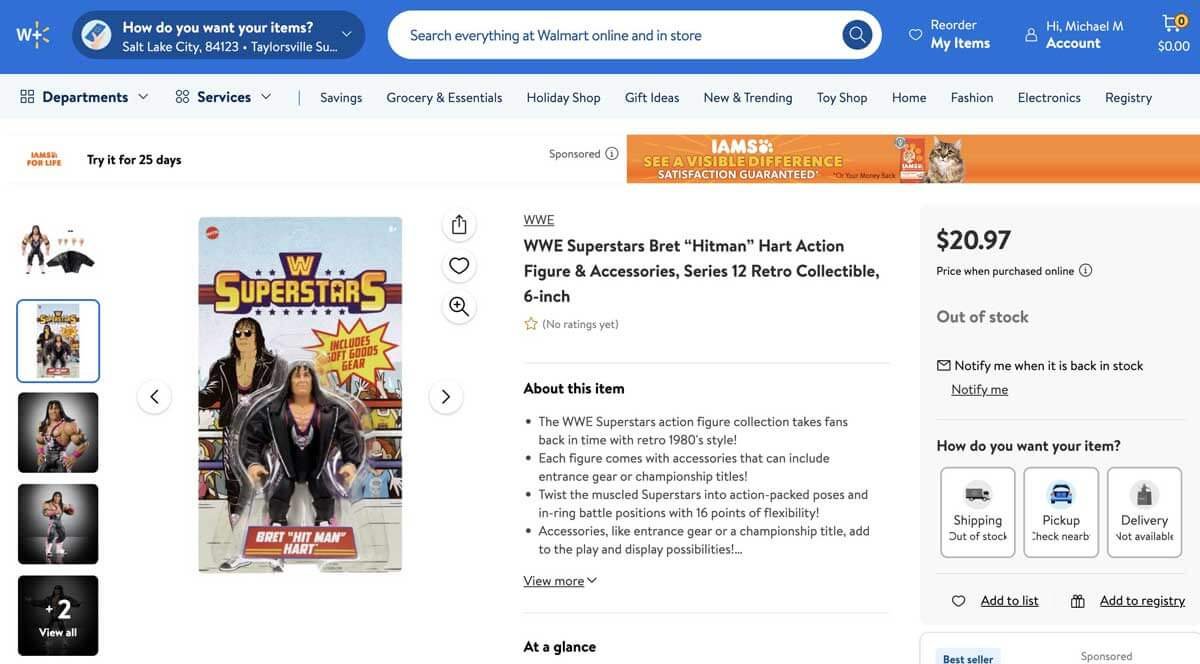1200x664 pixels.
Task: Click the Notify me link
Action: [x=979, y=388]
